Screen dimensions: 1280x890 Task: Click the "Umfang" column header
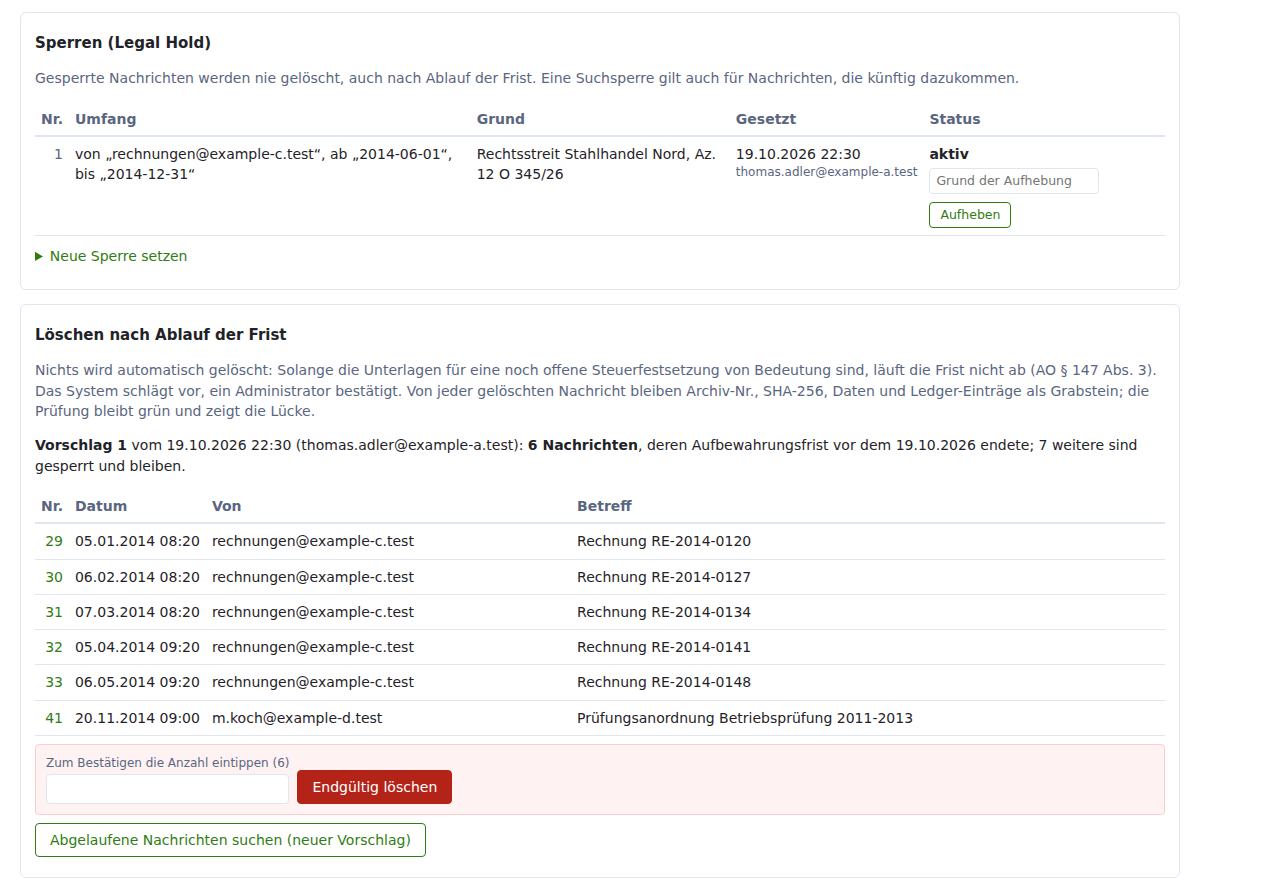[105, 119]
